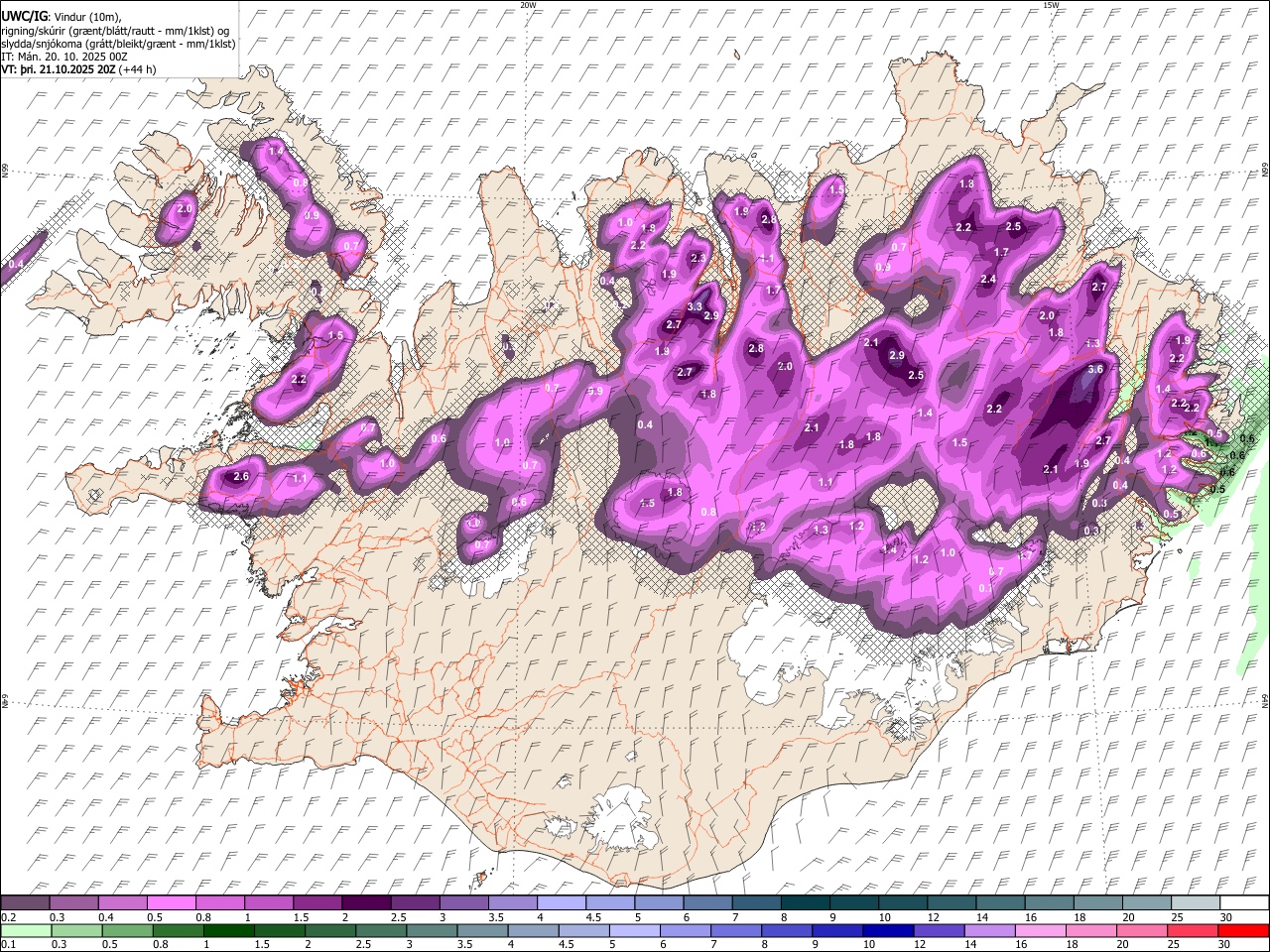
Task: Click the light pink swatch labelled 16 in lower legend row
Action: [x=1040, y=930]
